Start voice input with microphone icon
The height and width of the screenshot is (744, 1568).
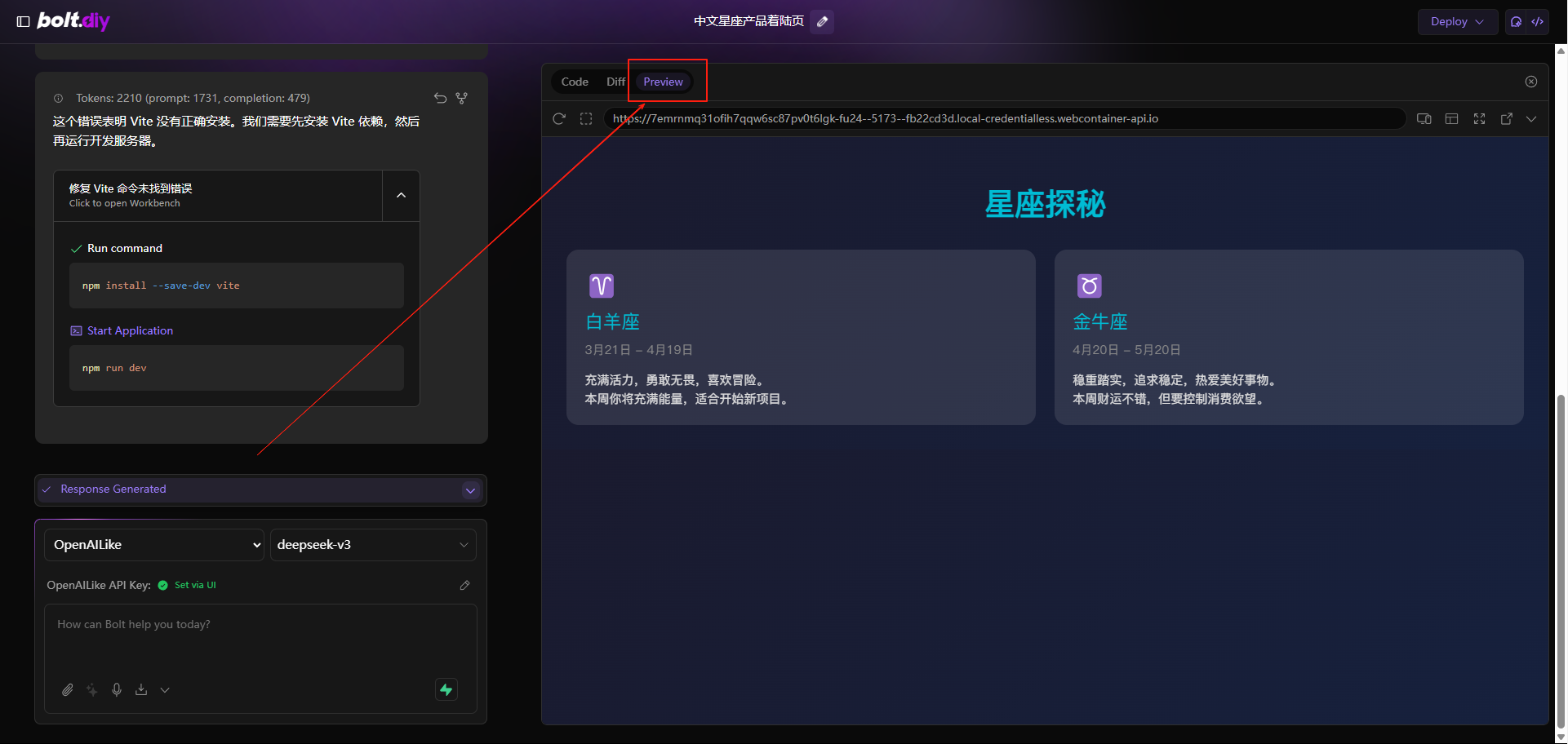pyautogui.click(x=117, y=690)
